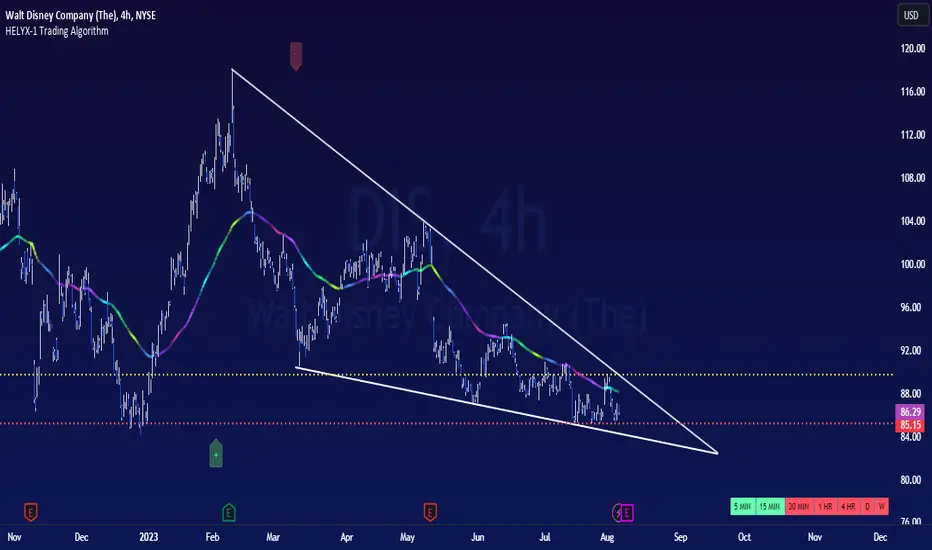The width and height of the screenshot is (932, 550).
Task: Click the 4 HR timeframe badge
Action: (848, 507)
